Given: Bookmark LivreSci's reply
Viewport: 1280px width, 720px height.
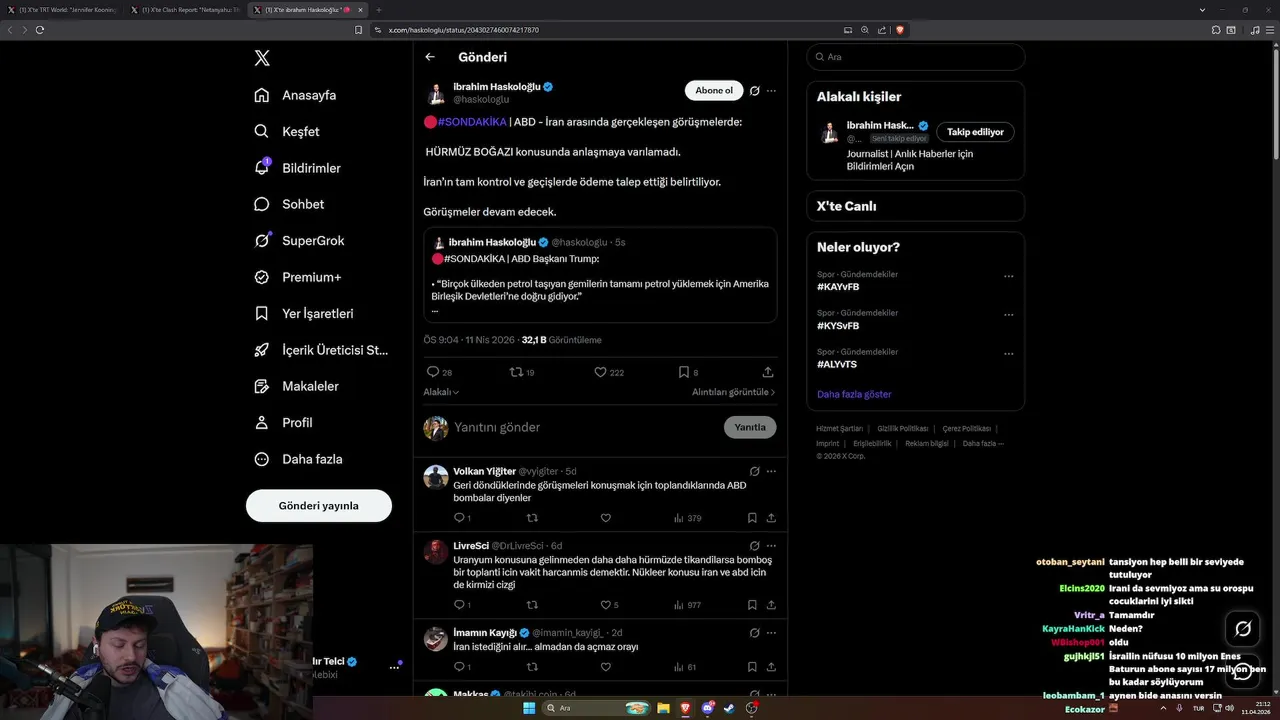Looking at the screenshot, I should (x=752, y=605).
